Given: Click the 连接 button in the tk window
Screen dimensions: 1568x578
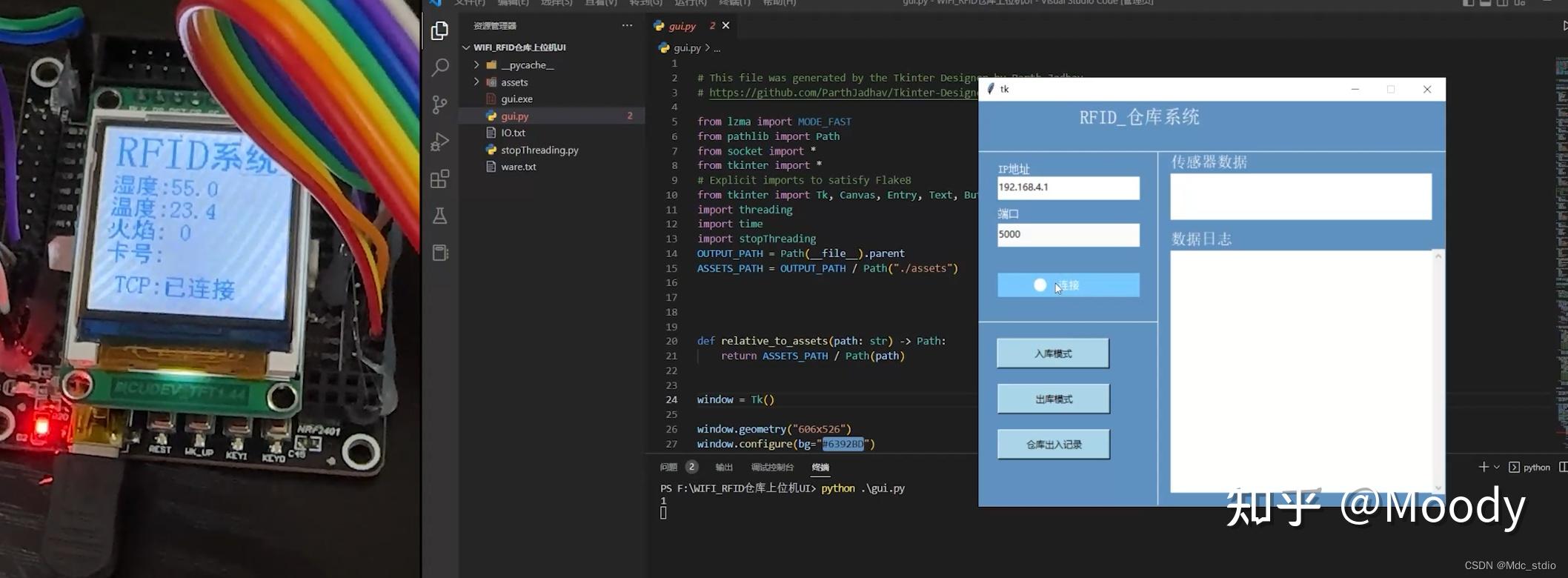Looking at the screenshot, I should tap(1068, 285).
